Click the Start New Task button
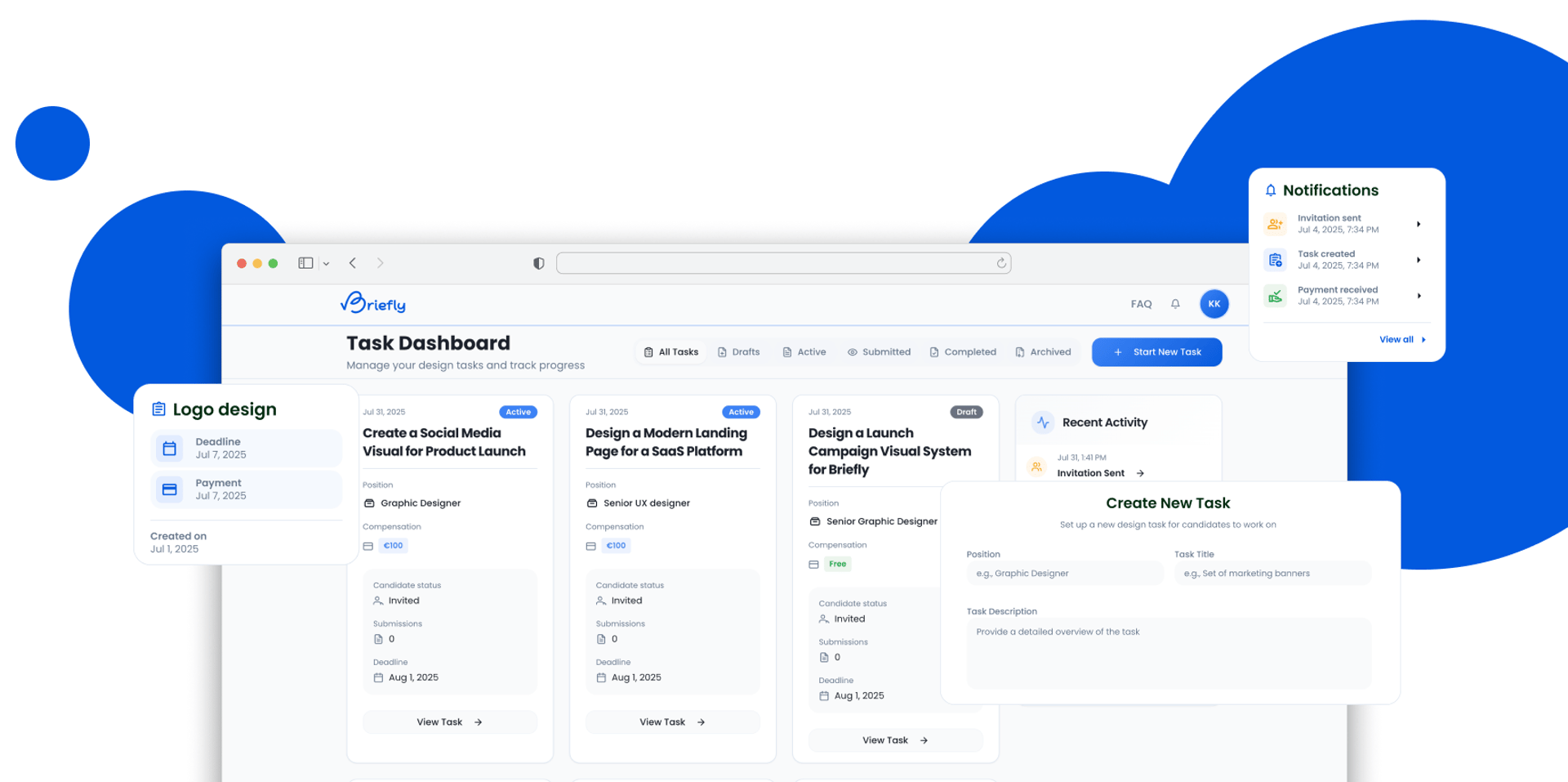The image size is (1568, 782). [1156, 352]
